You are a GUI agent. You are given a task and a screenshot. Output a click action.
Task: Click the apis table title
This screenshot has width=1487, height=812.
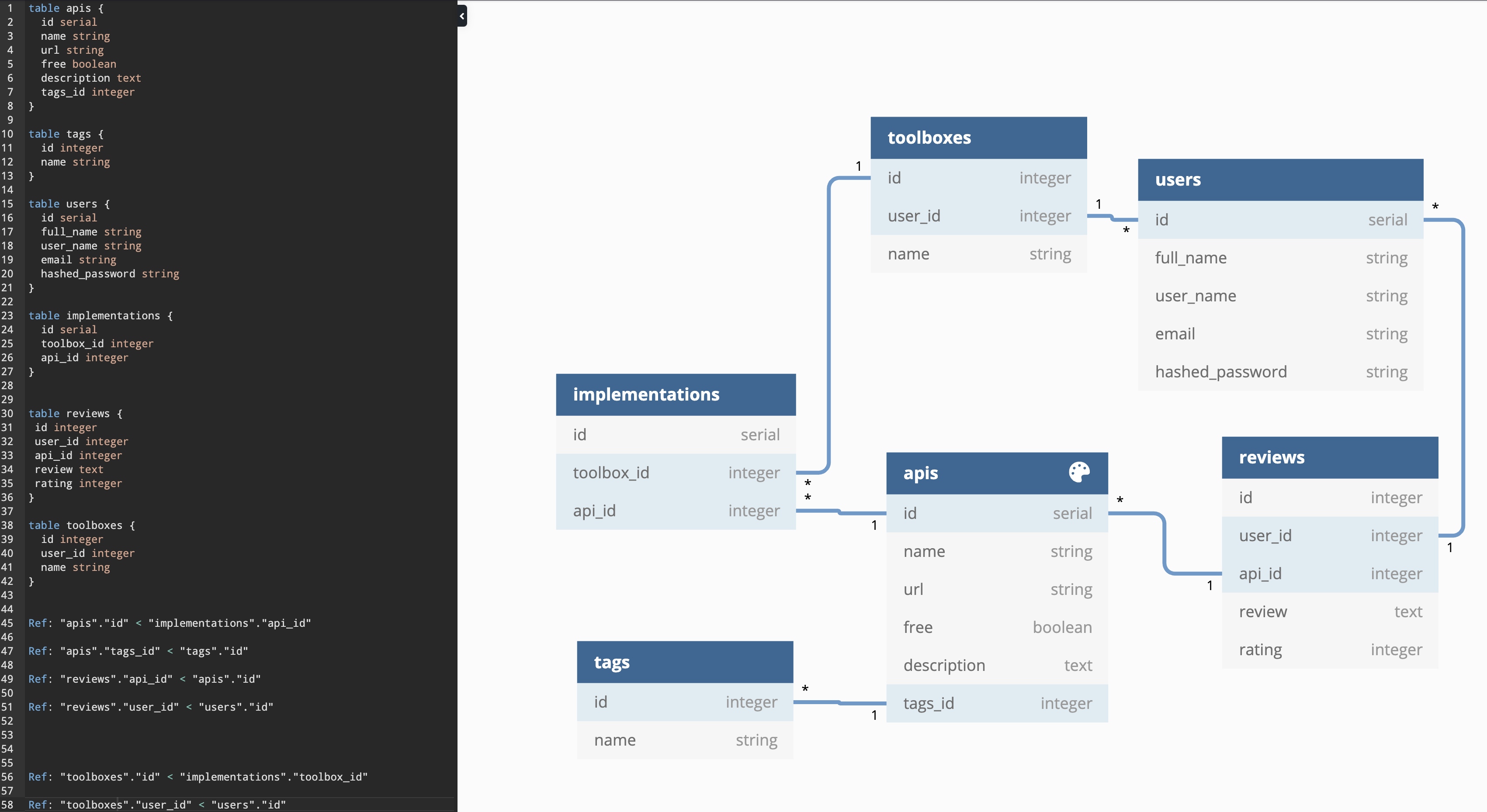click(x=920, y=473)
